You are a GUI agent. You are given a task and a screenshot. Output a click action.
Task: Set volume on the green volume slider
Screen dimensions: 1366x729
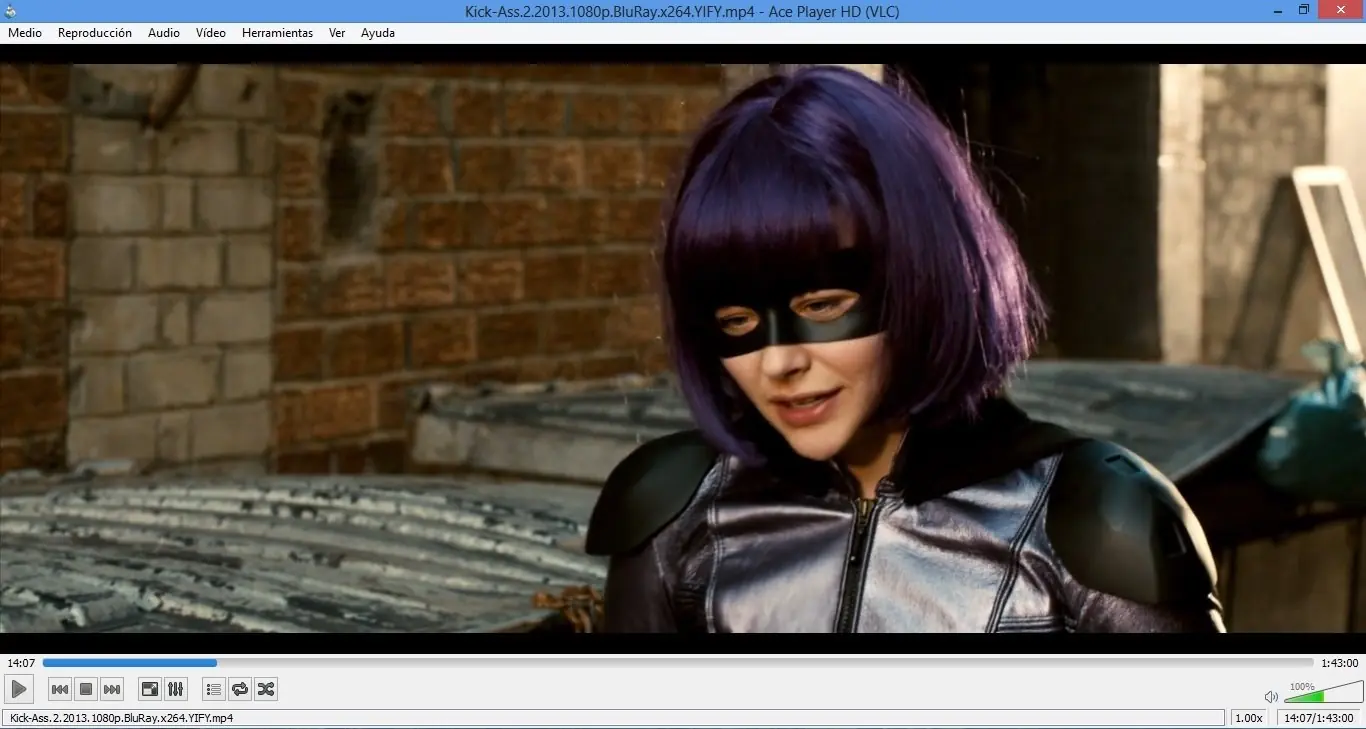click(1323, 692)
